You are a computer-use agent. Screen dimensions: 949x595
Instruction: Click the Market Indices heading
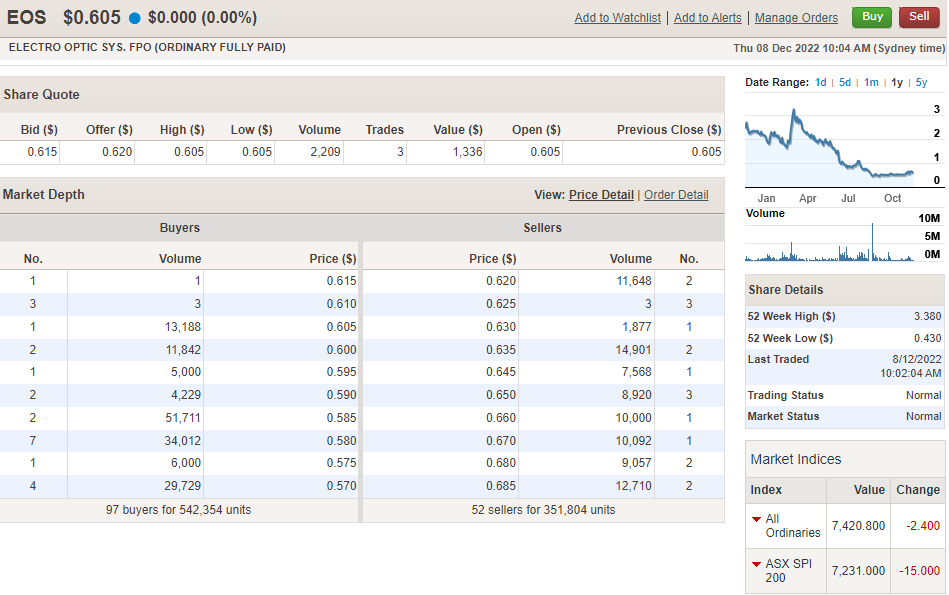[x=796, y=459]
